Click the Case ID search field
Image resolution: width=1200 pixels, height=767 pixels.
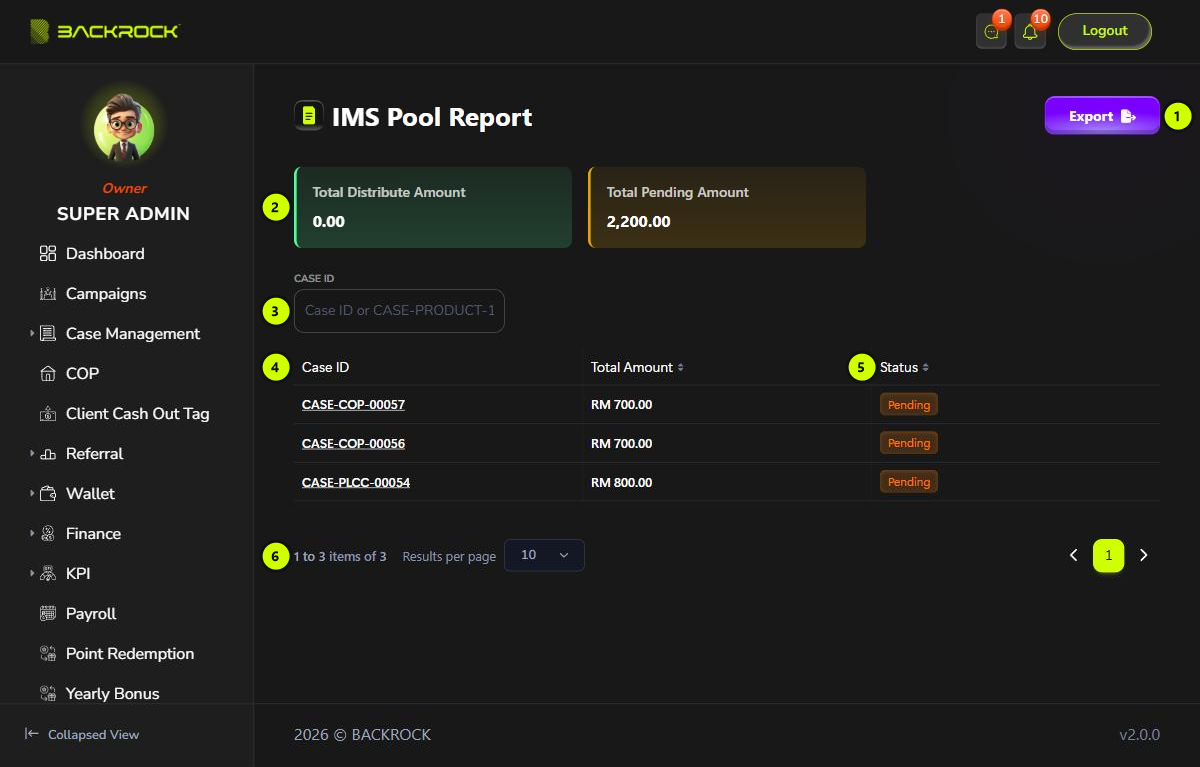[399, 311]
